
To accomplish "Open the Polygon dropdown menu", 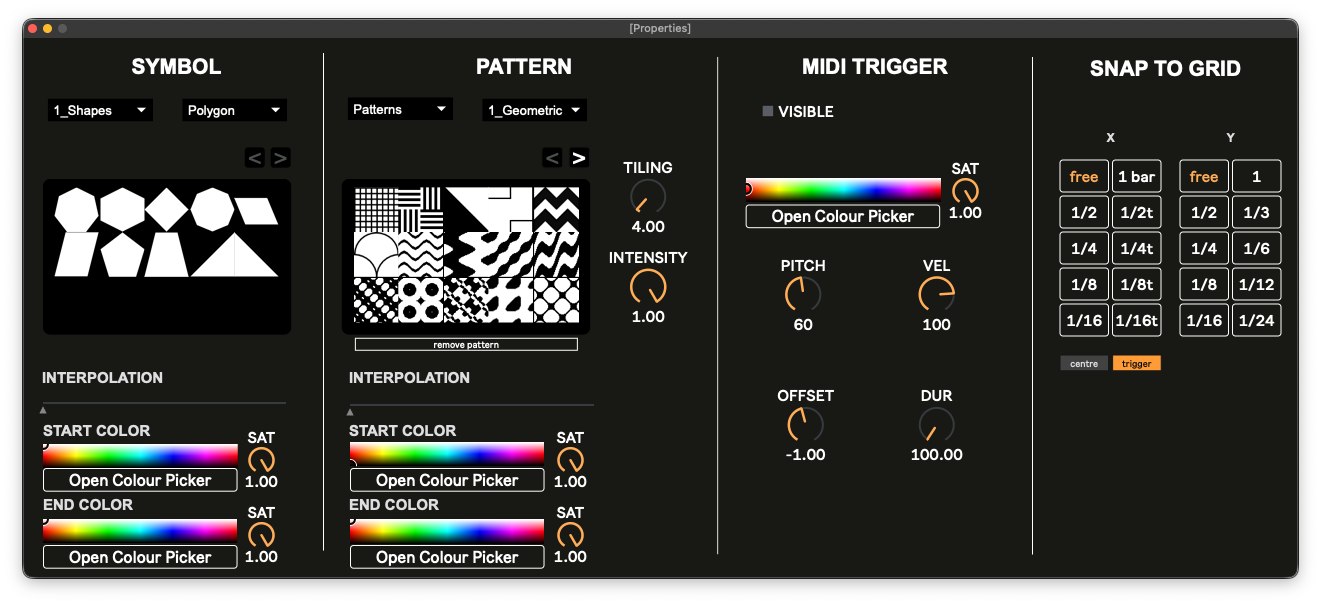I will 235,110.
